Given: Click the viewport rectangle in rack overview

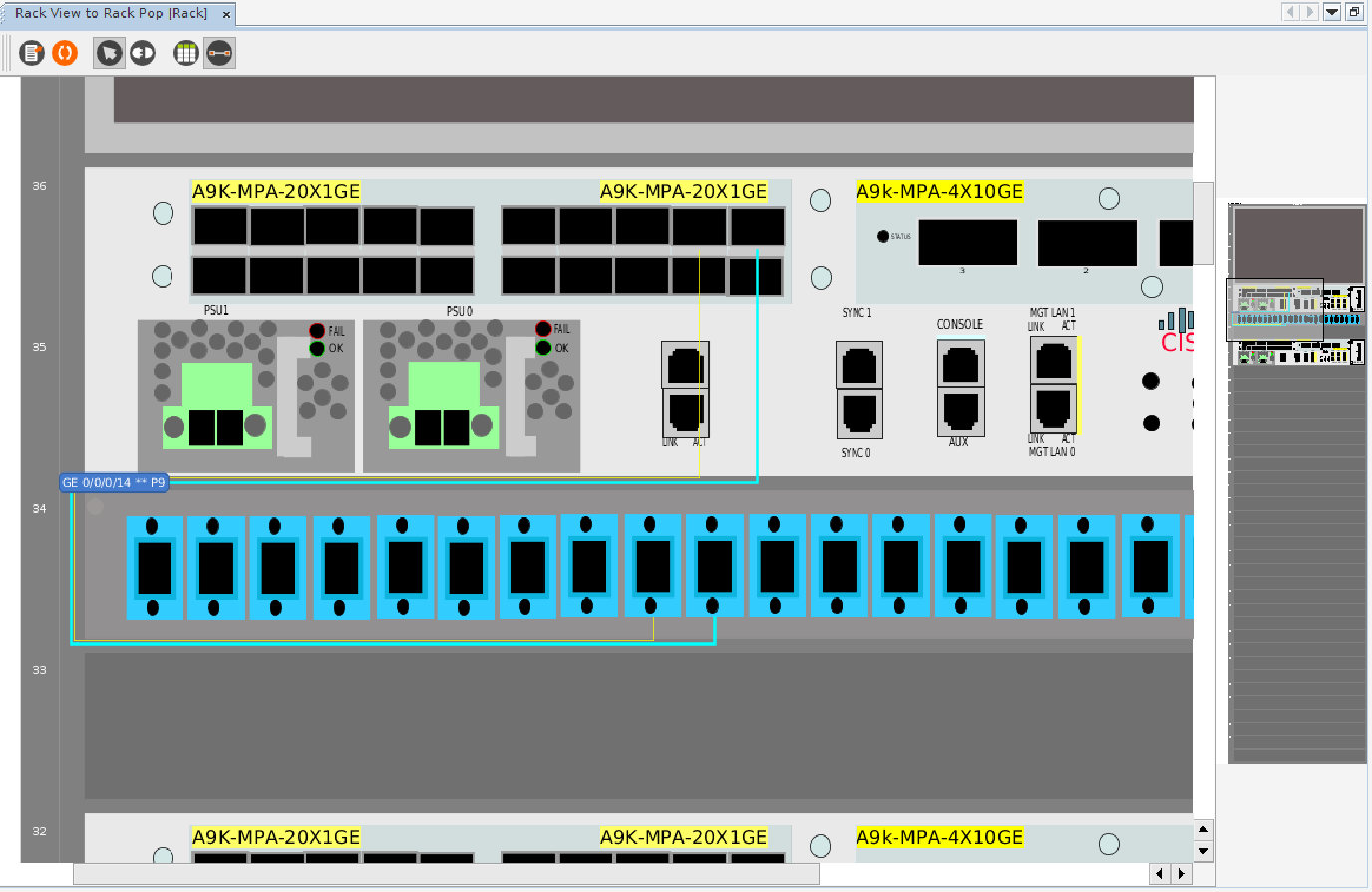Looking at the screenshot, I should pos(1275,309).
